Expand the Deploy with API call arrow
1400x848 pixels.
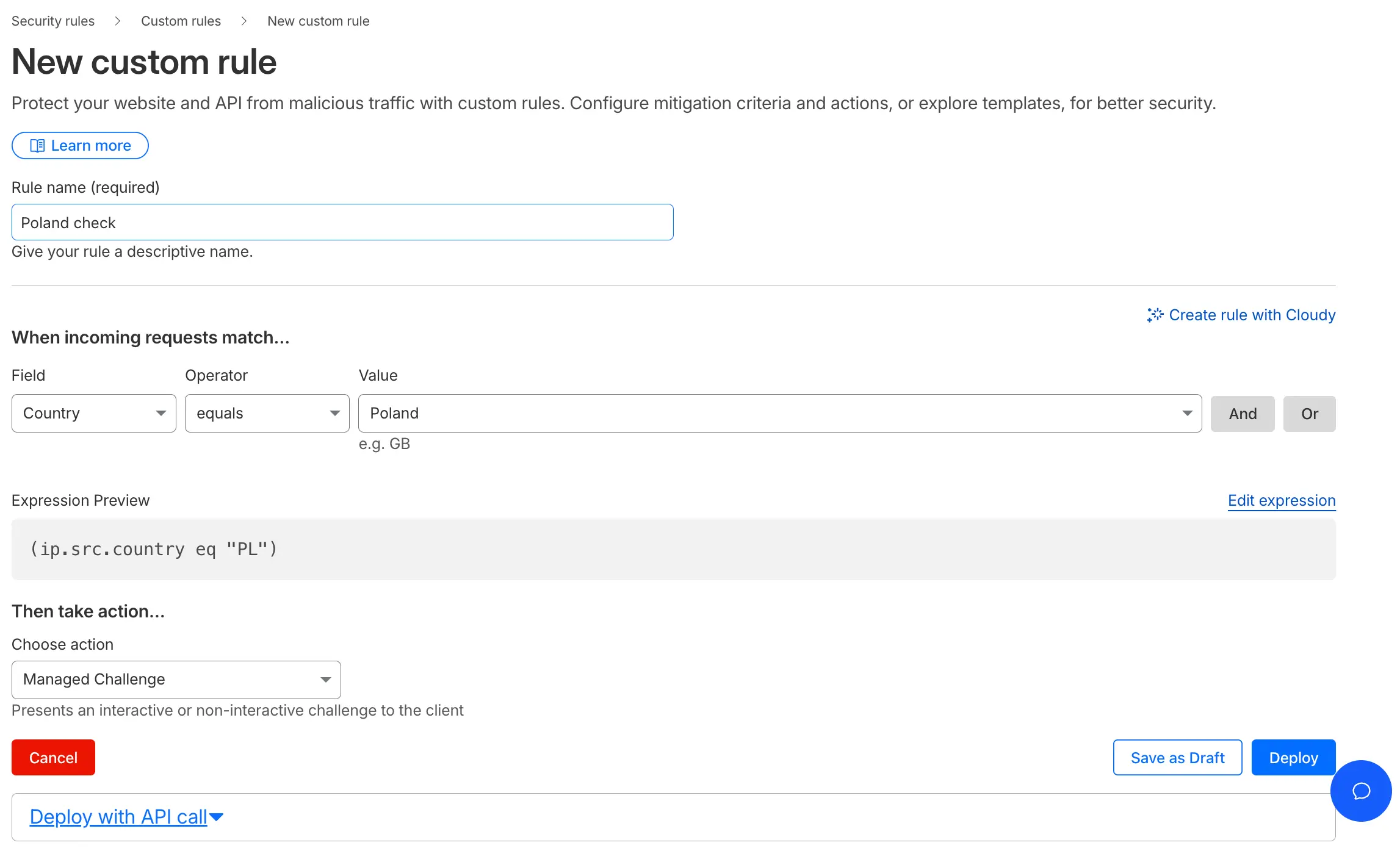(x=217, y=816)
